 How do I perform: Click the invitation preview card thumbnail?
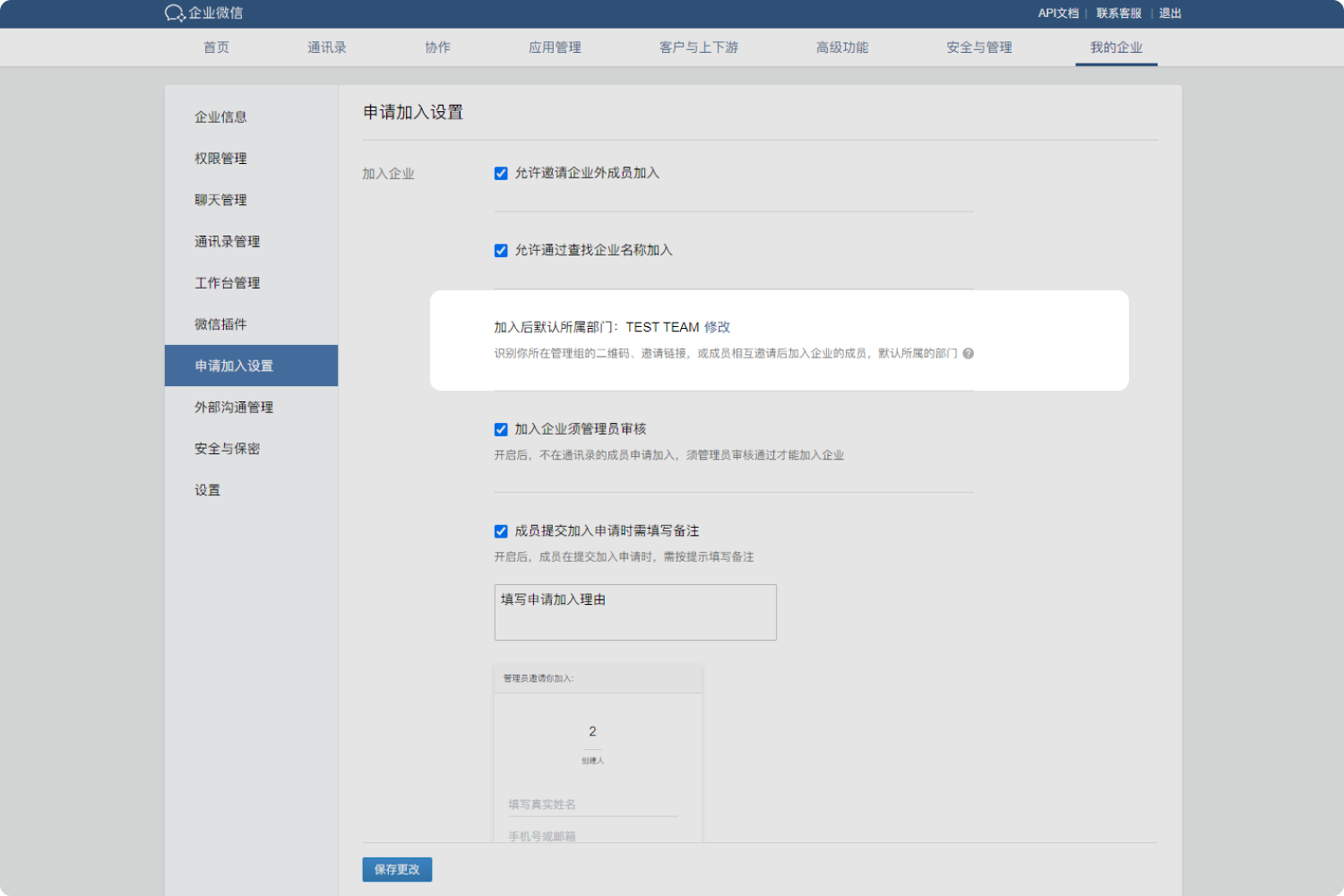[x=598, y=753]
